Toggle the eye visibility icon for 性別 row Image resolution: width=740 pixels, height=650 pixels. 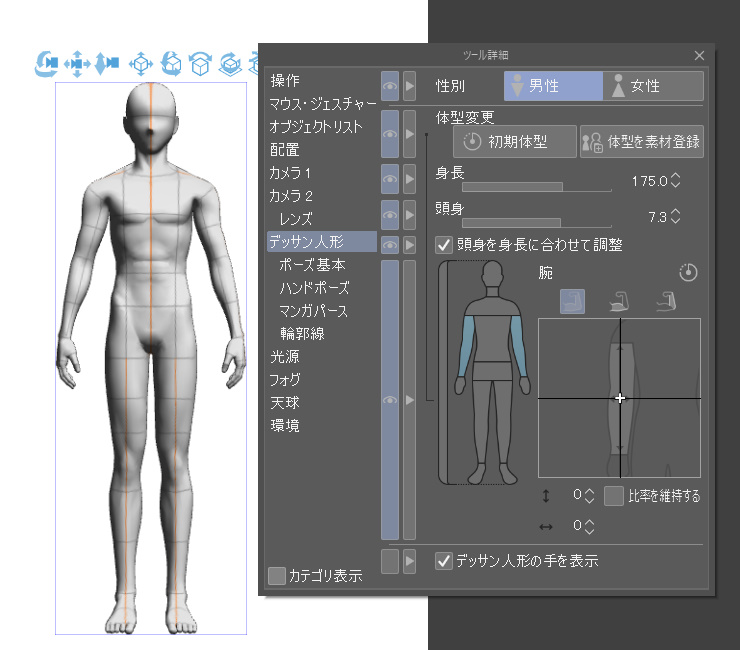(390, 86)
